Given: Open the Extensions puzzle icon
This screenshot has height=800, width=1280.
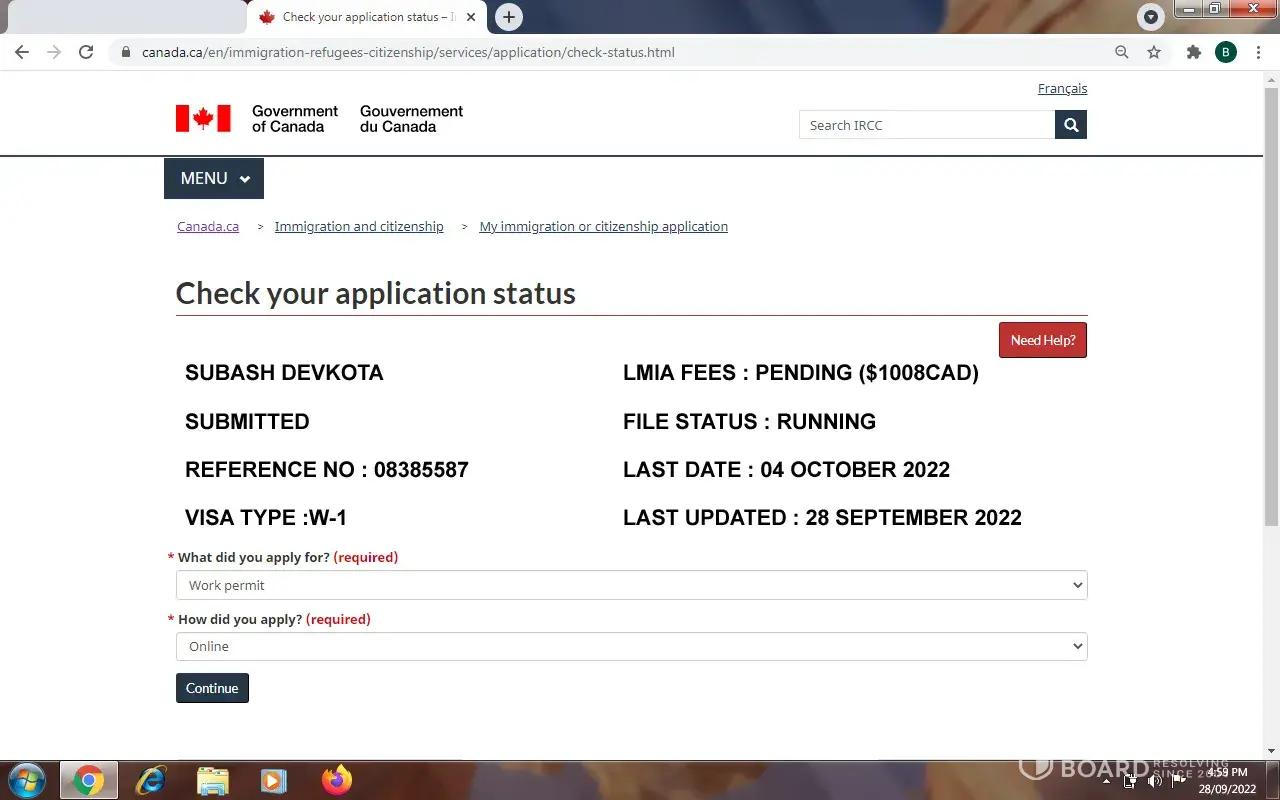Looking at the screenshot, I should [1193, 52].
